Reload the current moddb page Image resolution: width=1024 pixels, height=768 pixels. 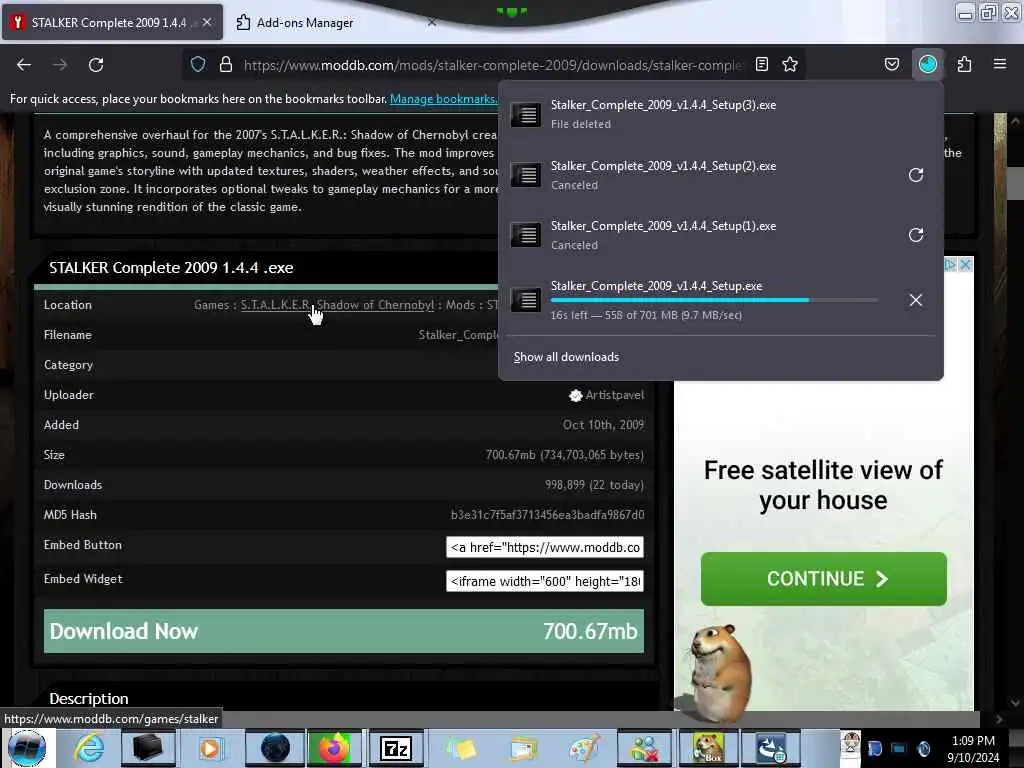pos(96,65)
